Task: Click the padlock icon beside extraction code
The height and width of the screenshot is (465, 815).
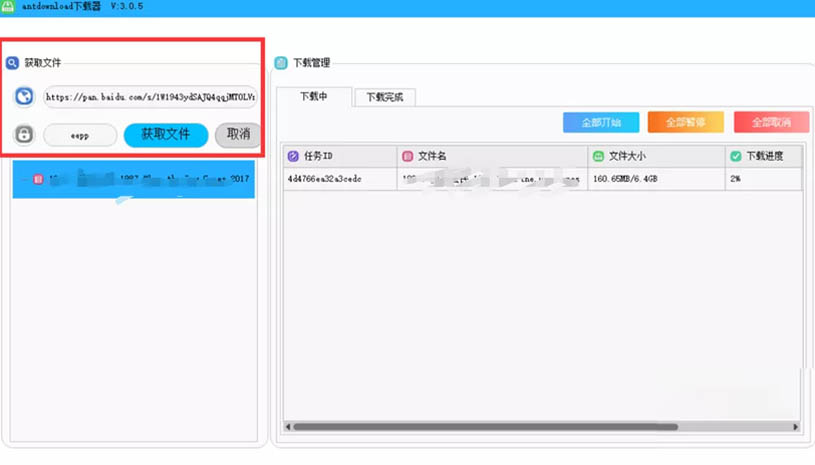Action: tap(24, 134)
